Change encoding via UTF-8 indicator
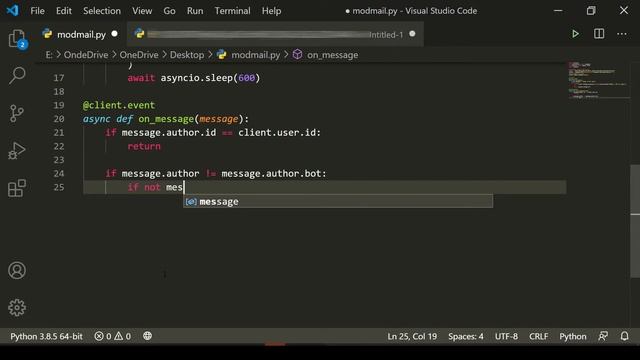640x360 pixels. tap(506, 336)
